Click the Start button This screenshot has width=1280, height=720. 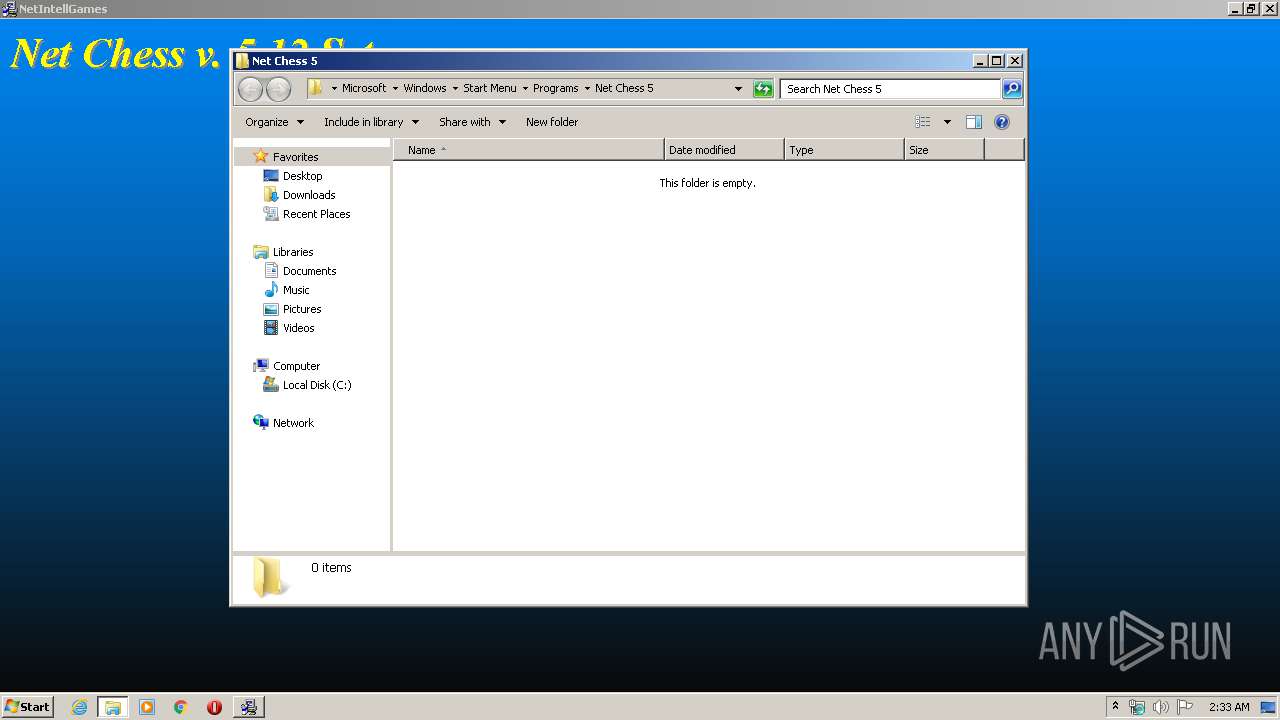[27, 707]
